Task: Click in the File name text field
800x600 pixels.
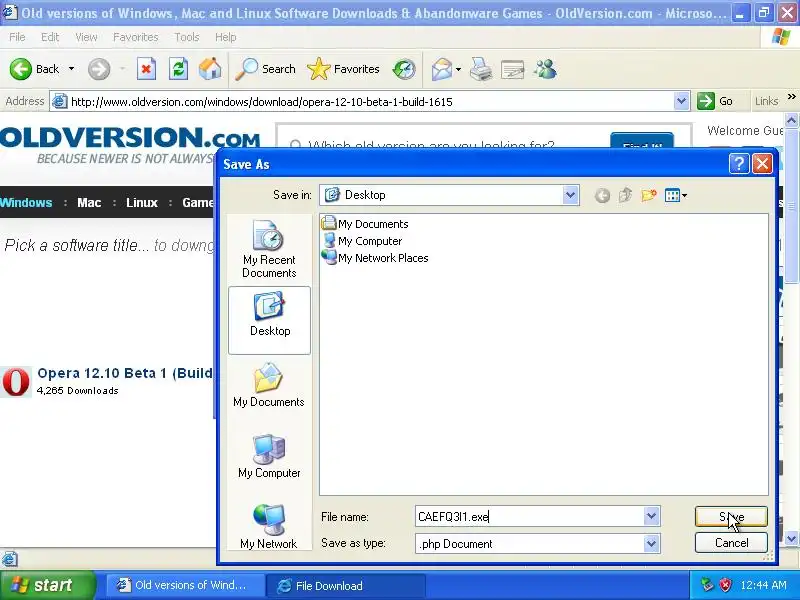Action: point(530,516)
